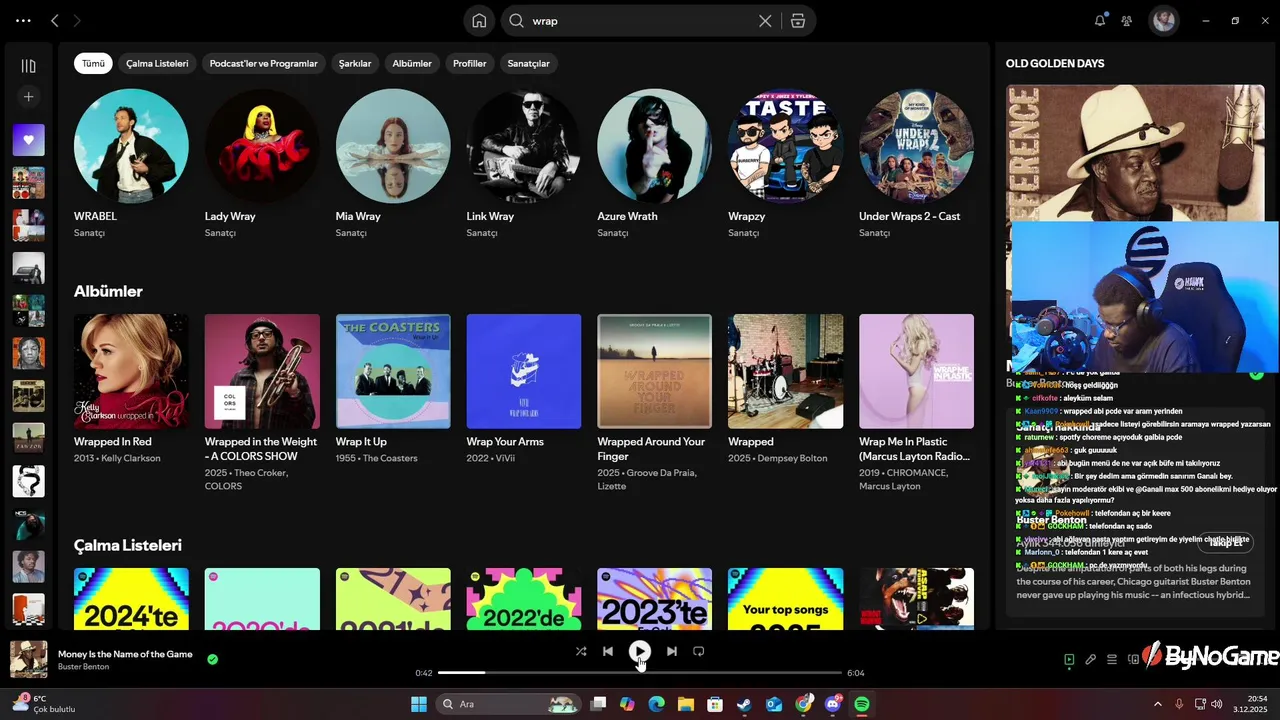Viewport: 1280px width, 720px height.
Task: Toggle Now Playing view panel
Action: click(1069, 659)
